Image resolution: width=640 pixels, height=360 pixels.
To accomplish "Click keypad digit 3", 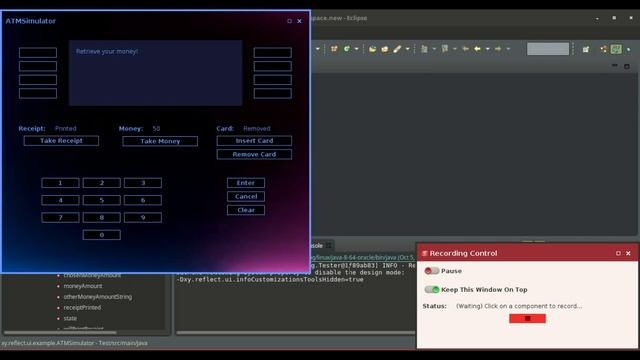I will coord(143,183).
